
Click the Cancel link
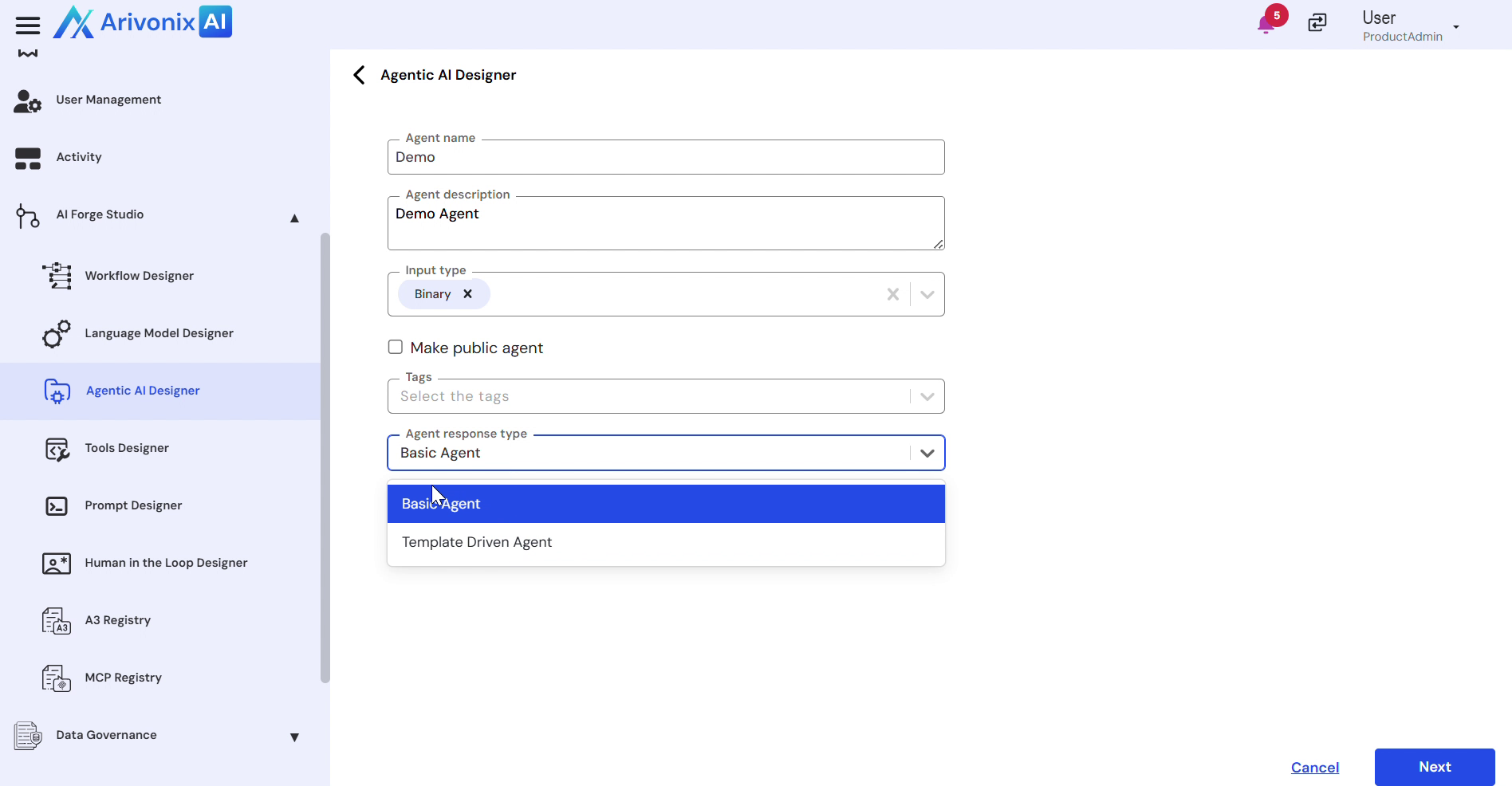(x=1314, y=768)
